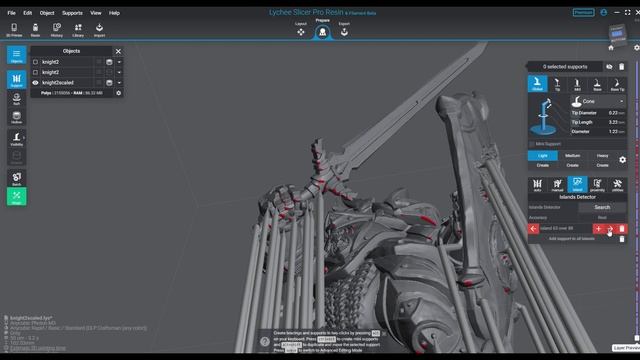Screen dimensions: 640x360
Task: Open the Supports menu
Action: point(72,13)
